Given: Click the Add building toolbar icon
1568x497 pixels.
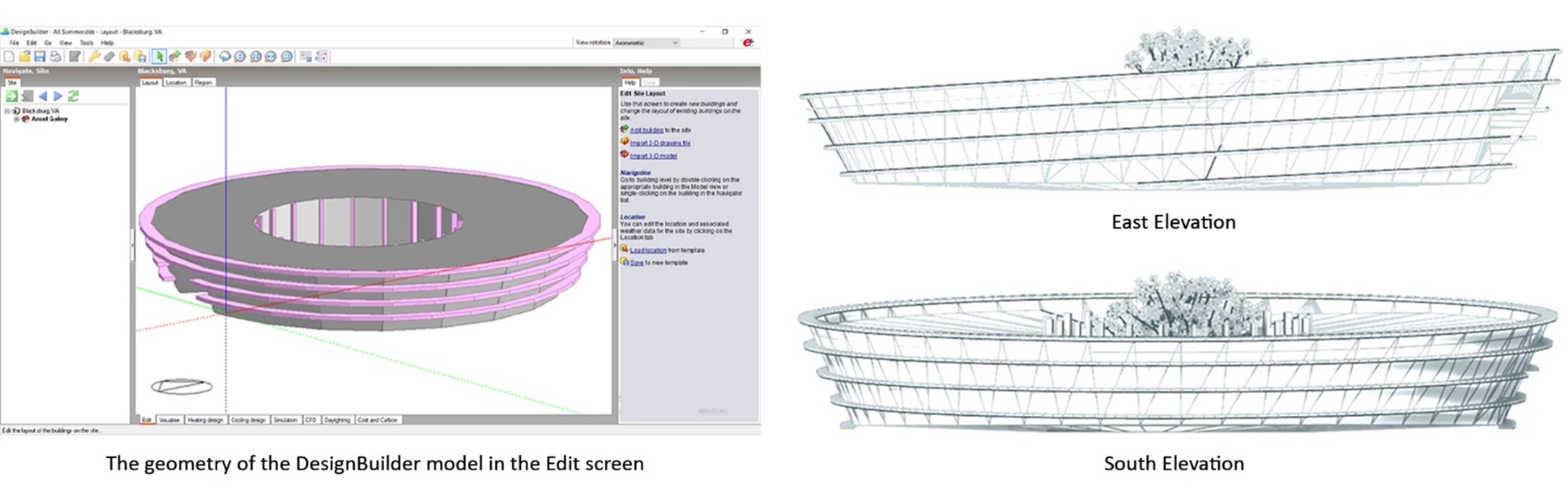Looking at the screenshot, I should 175,57.
